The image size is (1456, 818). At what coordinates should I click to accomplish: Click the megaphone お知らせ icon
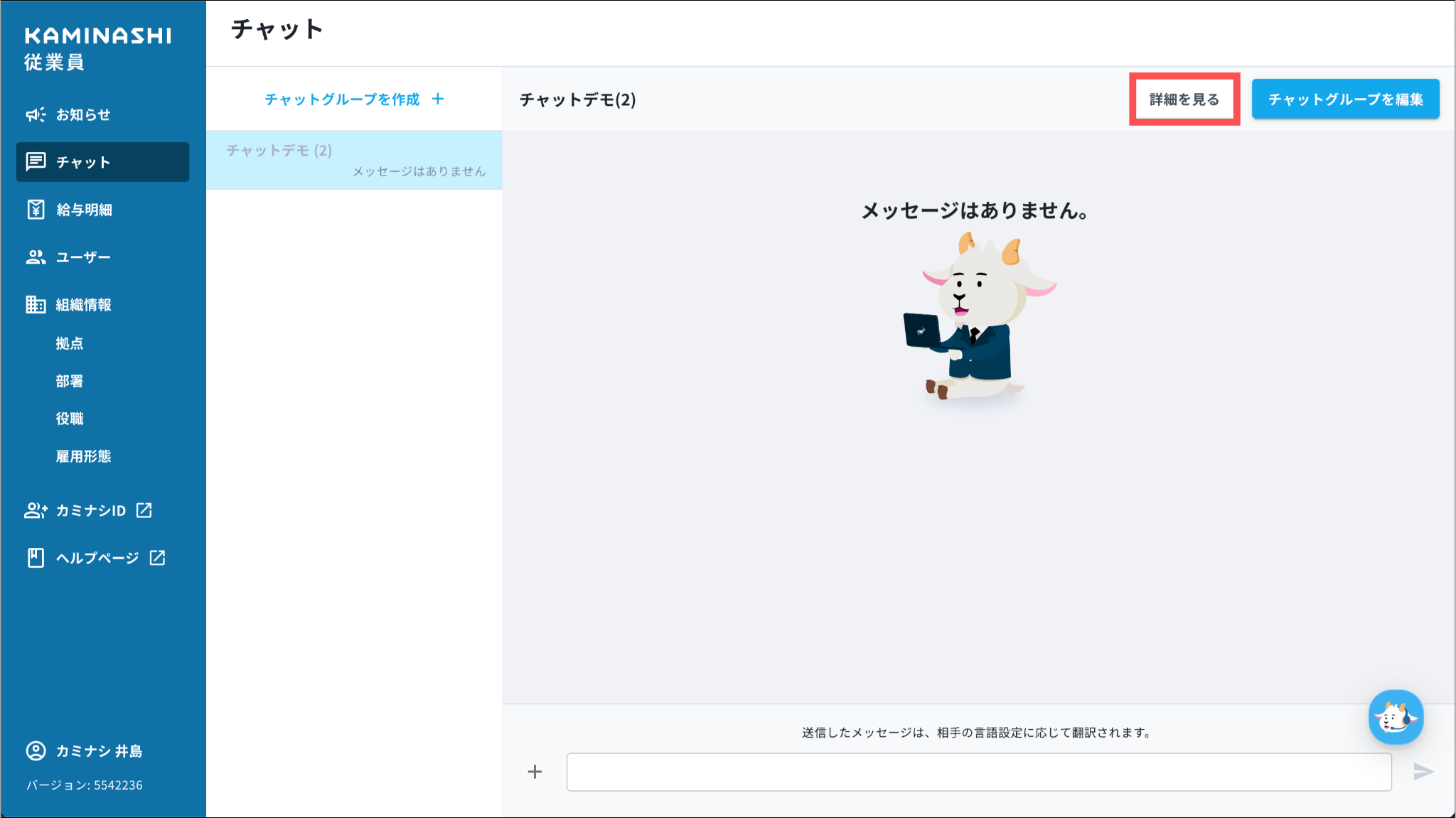36,114
